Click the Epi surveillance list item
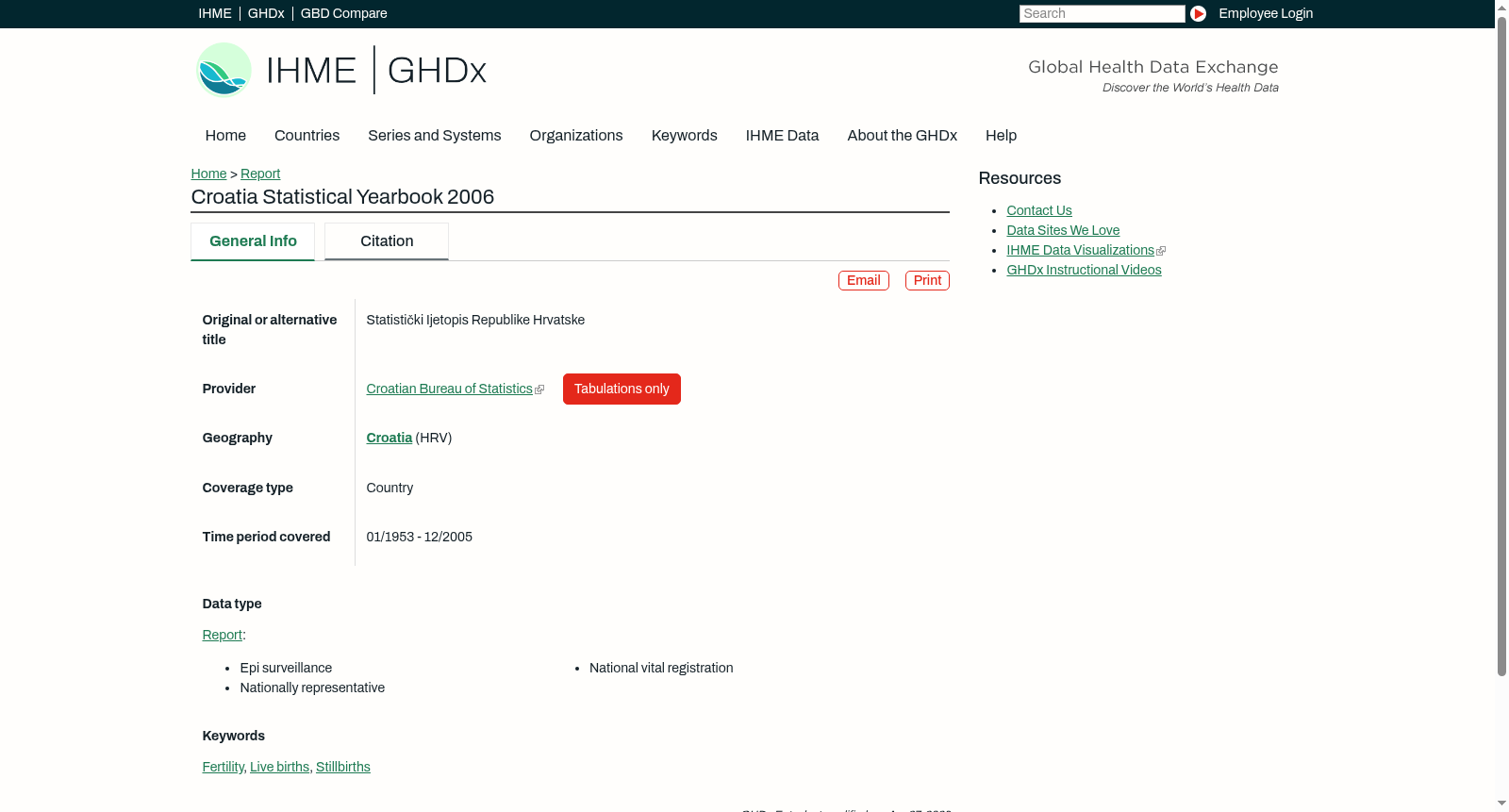 [286, 668]
